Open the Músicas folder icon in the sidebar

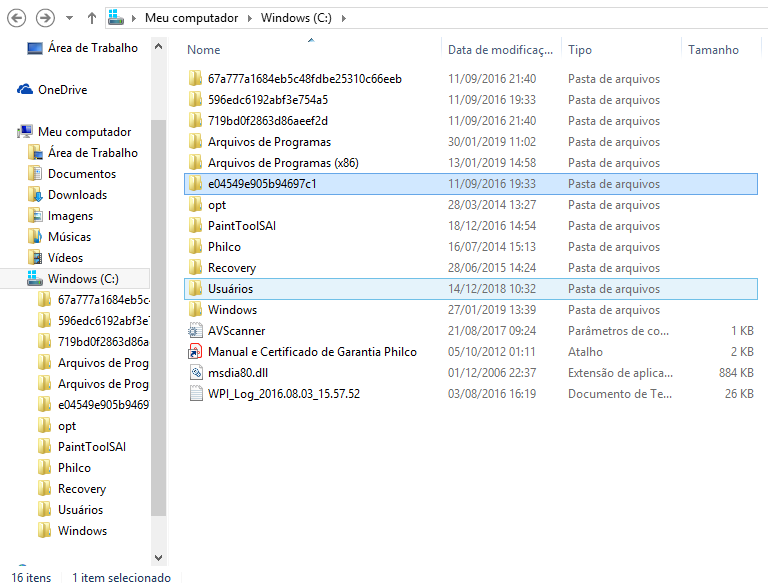click(x=35, y=237)
